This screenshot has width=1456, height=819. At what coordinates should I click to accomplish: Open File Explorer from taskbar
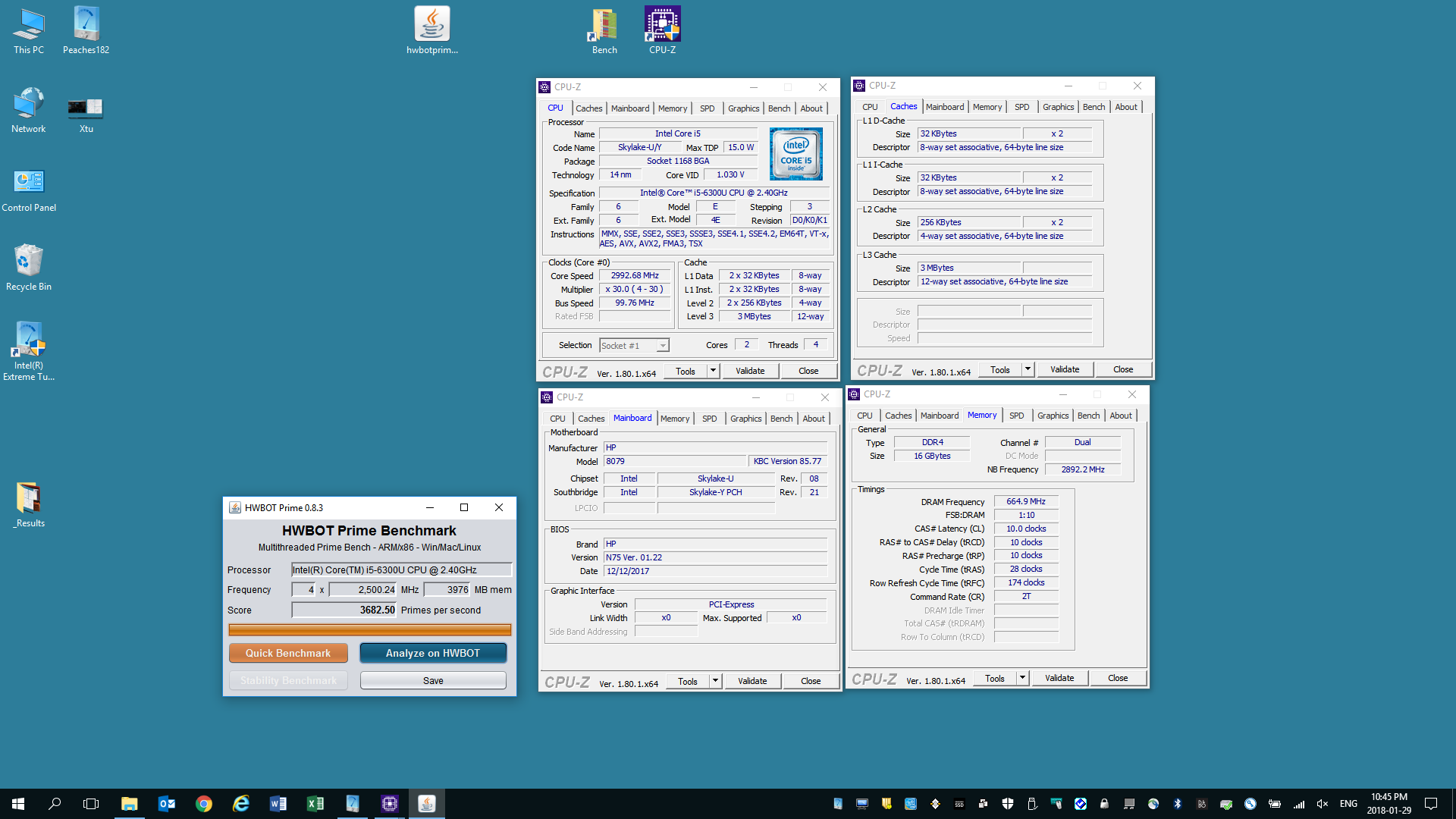pos(129,804)
